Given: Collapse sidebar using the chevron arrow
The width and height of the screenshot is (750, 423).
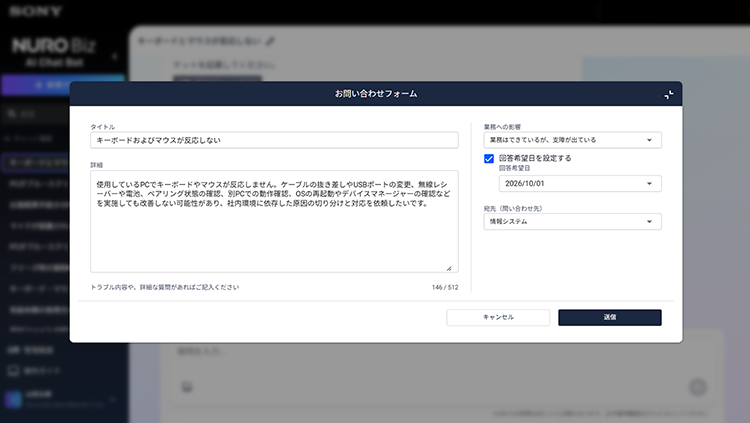Looking at the screenshot, I should 115,56.
